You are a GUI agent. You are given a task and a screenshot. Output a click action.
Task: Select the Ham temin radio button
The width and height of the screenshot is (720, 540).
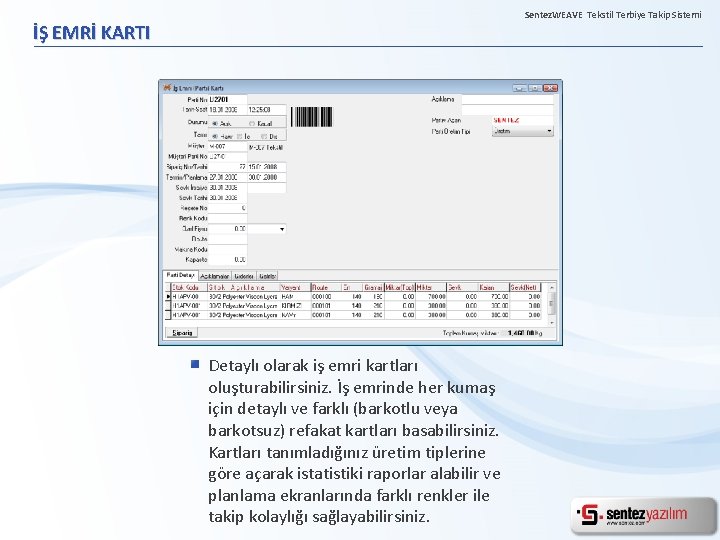click(x=215, y=136)
